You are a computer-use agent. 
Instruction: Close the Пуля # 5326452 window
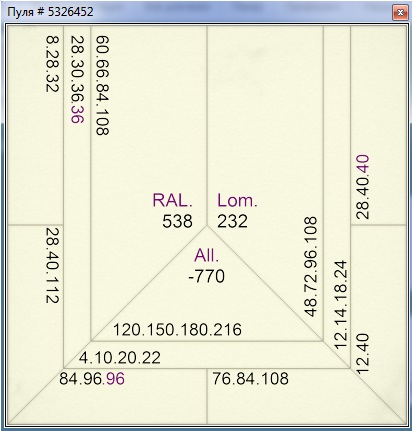pos(400,13)
